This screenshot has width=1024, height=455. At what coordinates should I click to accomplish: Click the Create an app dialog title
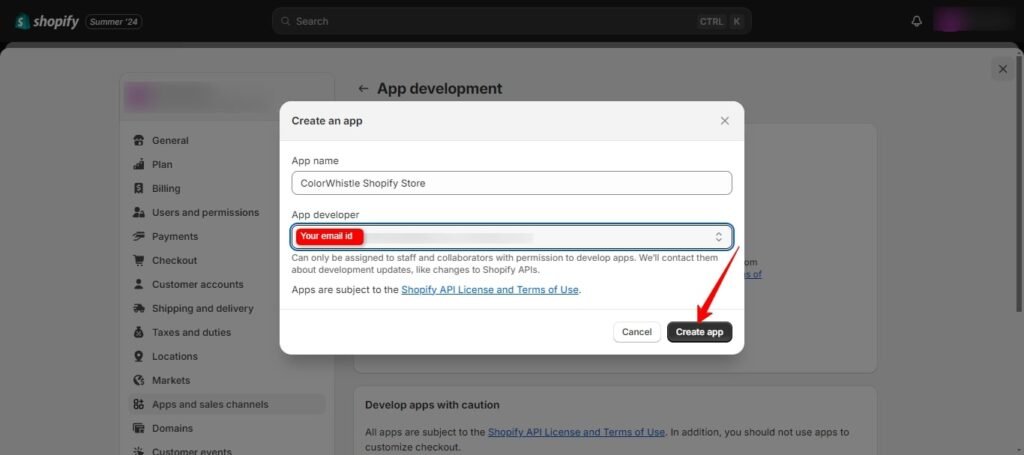[x=327, y=121]
